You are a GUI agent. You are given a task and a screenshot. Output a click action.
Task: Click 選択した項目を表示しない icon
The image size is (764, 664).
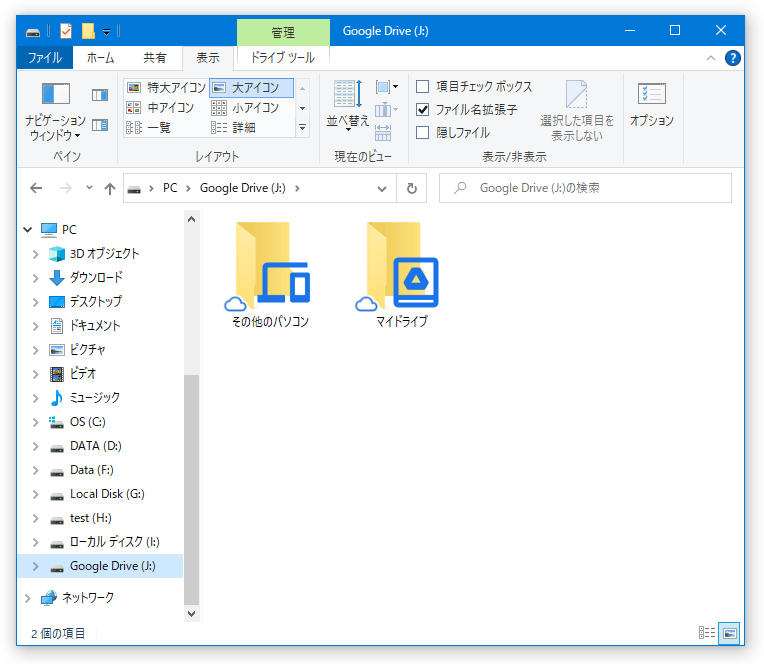(577, 111)
